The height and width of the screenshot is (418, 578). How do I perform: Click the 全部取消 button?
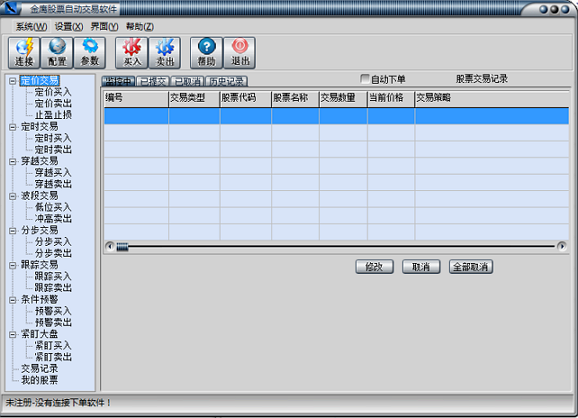click(x=471, y=267)
